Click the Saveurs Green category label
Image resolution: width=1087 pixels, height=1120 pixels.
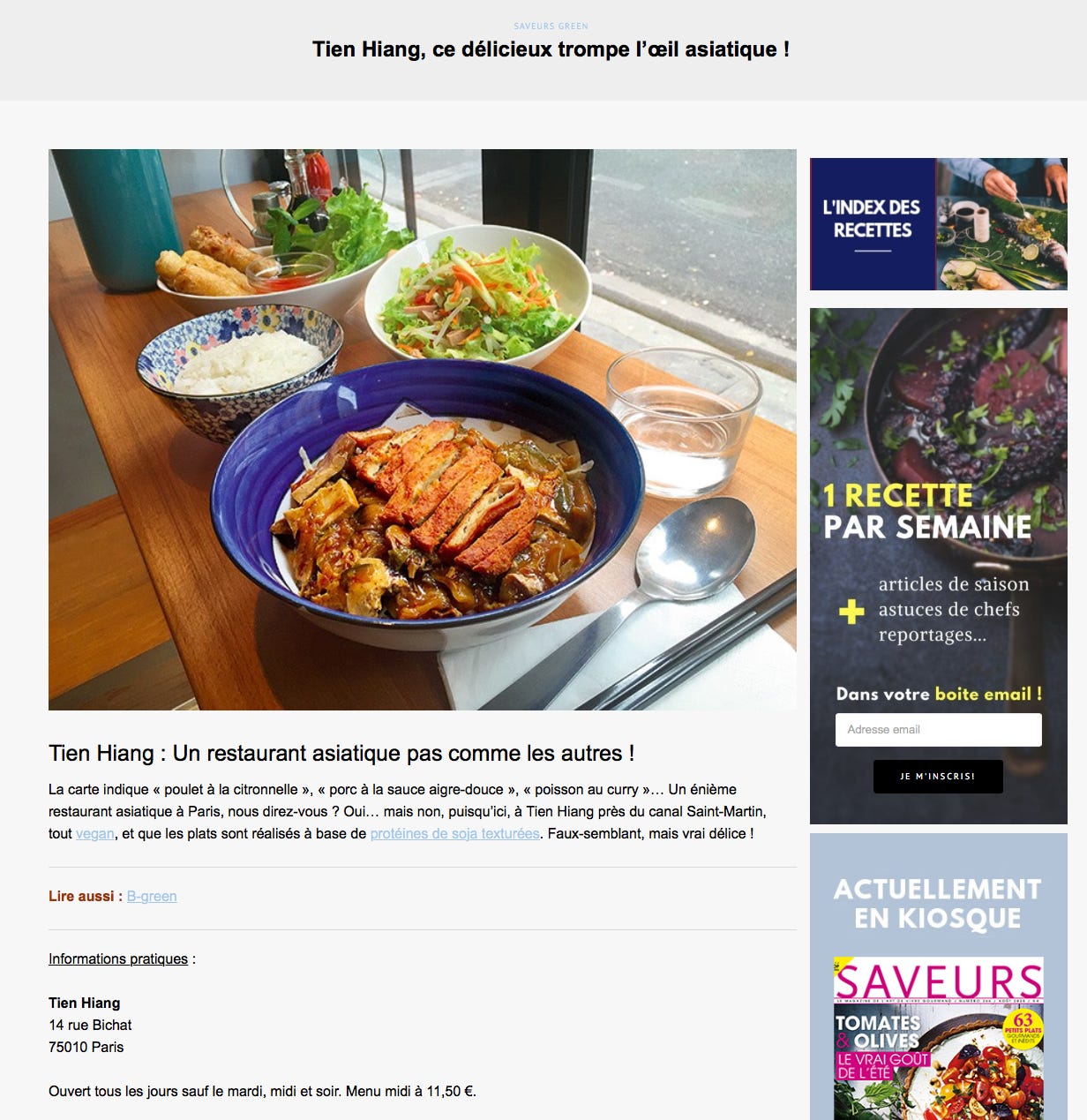[x=551, y=26]
